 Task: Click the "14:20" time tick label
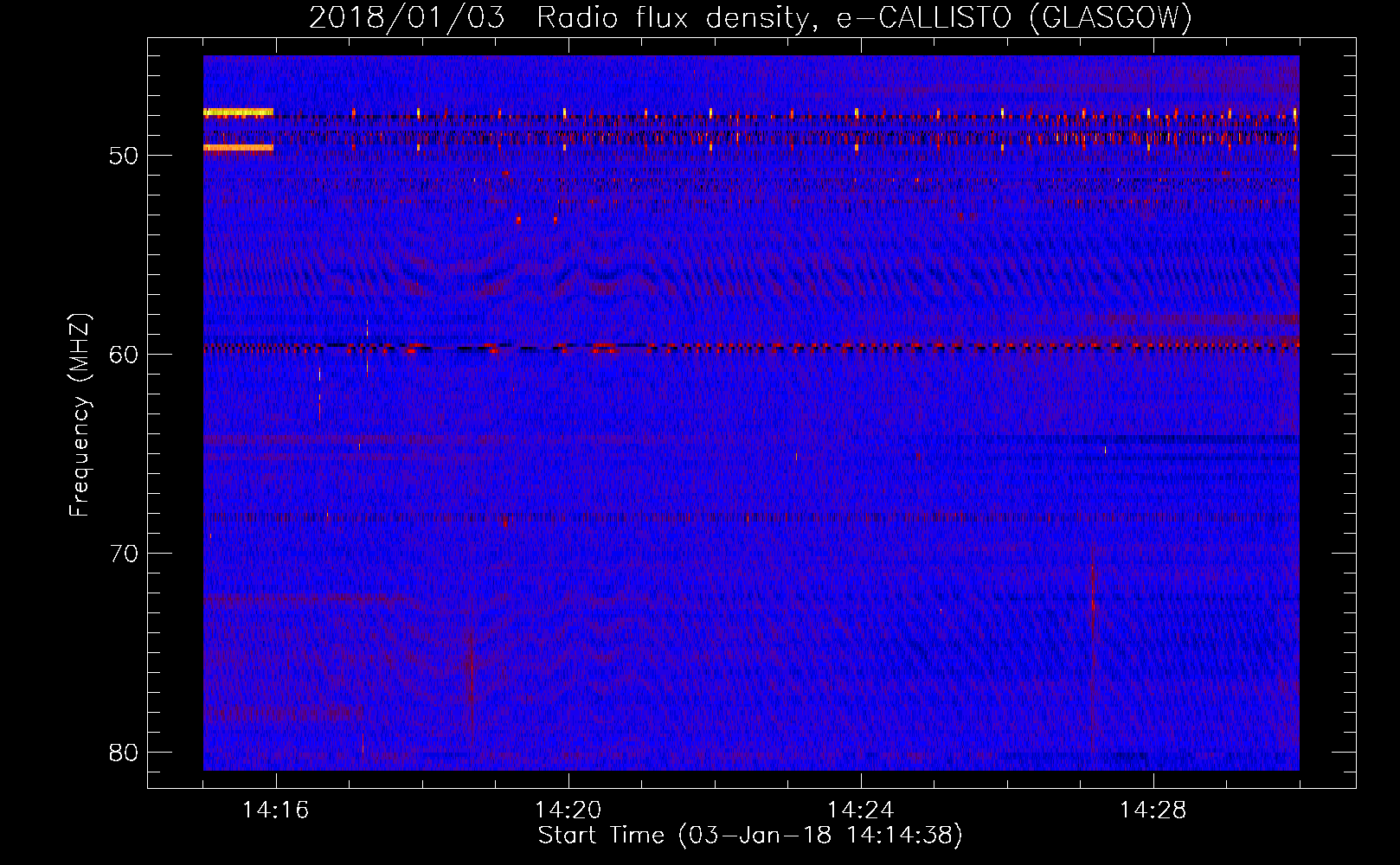tap(568, 811)
